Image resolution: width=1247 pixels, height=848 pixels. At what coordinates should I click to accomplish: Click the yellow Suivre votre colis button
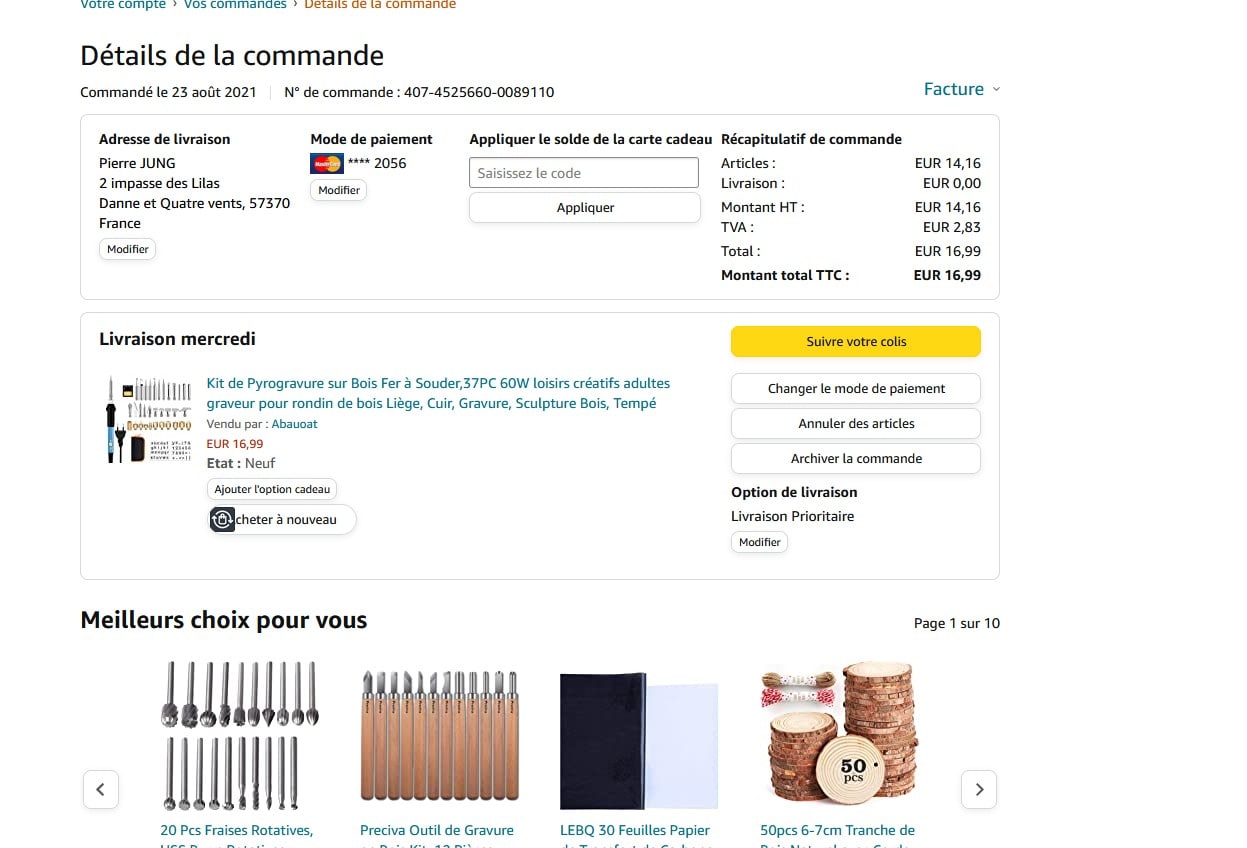tap(856, 342)
